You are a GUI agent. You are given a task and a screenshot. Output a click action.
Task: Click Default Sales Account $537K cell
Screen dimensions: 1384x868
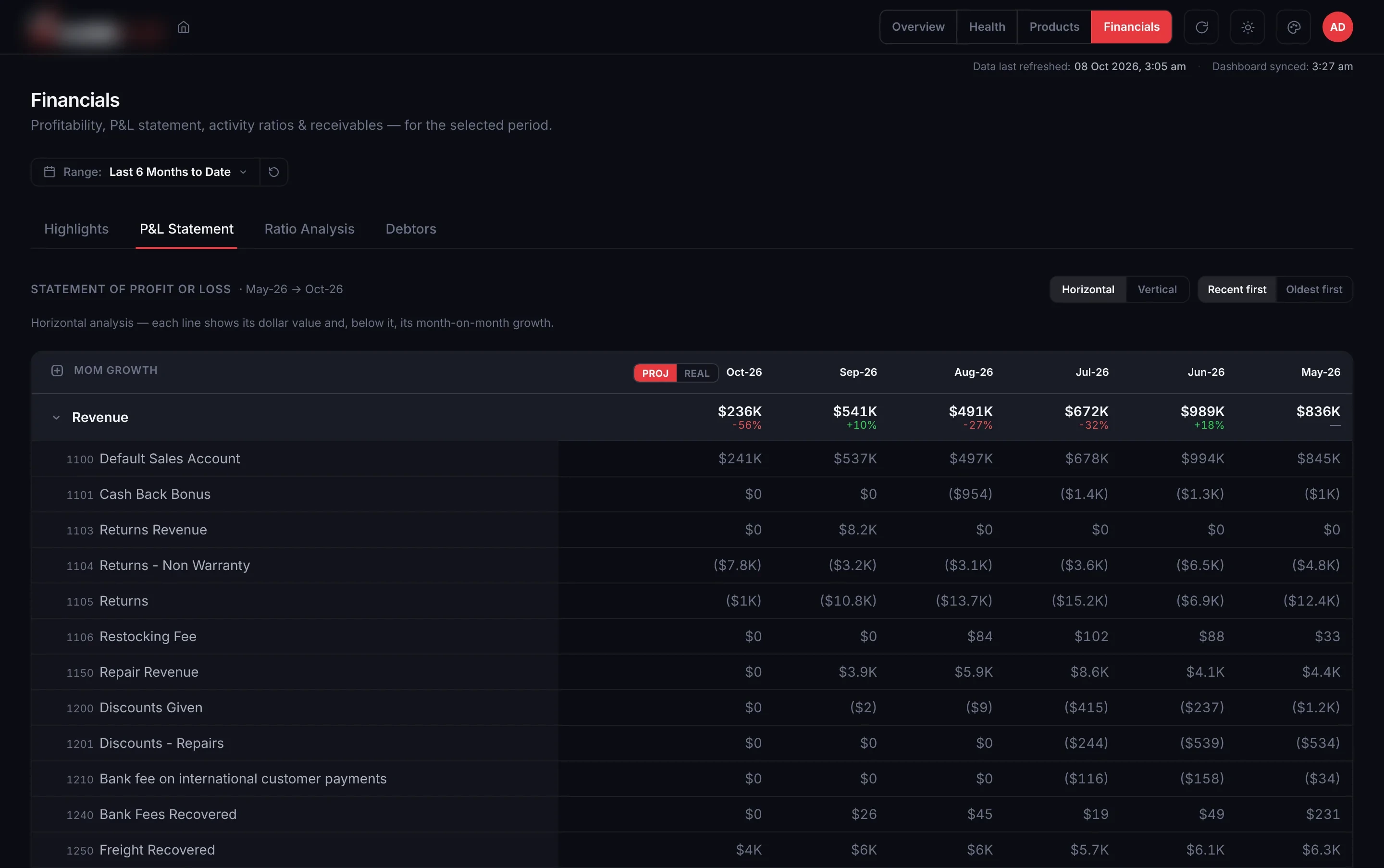[x=855, y=459]
